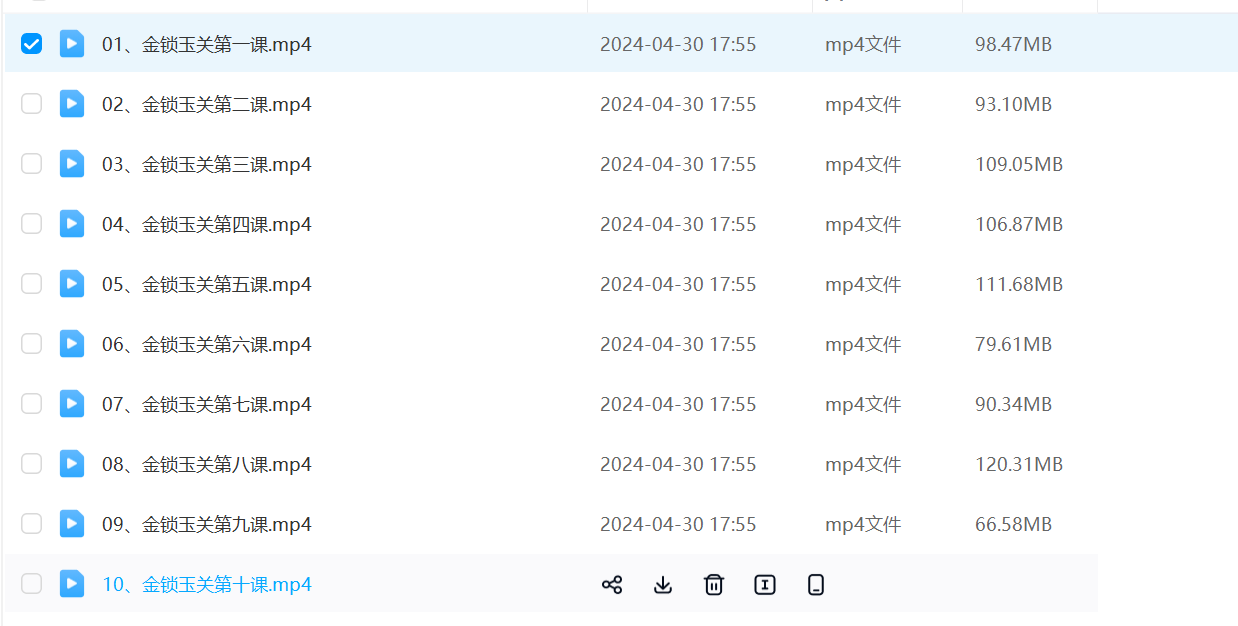Enable the checkbox for 04、金锁玉关第四课.mp4
This screenshot has height=626, width=1238.
[32, 224]
